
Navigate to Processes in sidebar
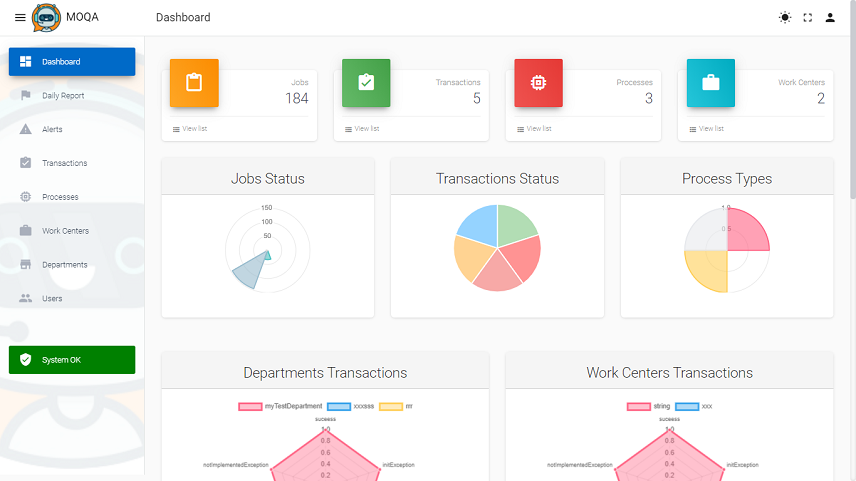pos(72,197)
